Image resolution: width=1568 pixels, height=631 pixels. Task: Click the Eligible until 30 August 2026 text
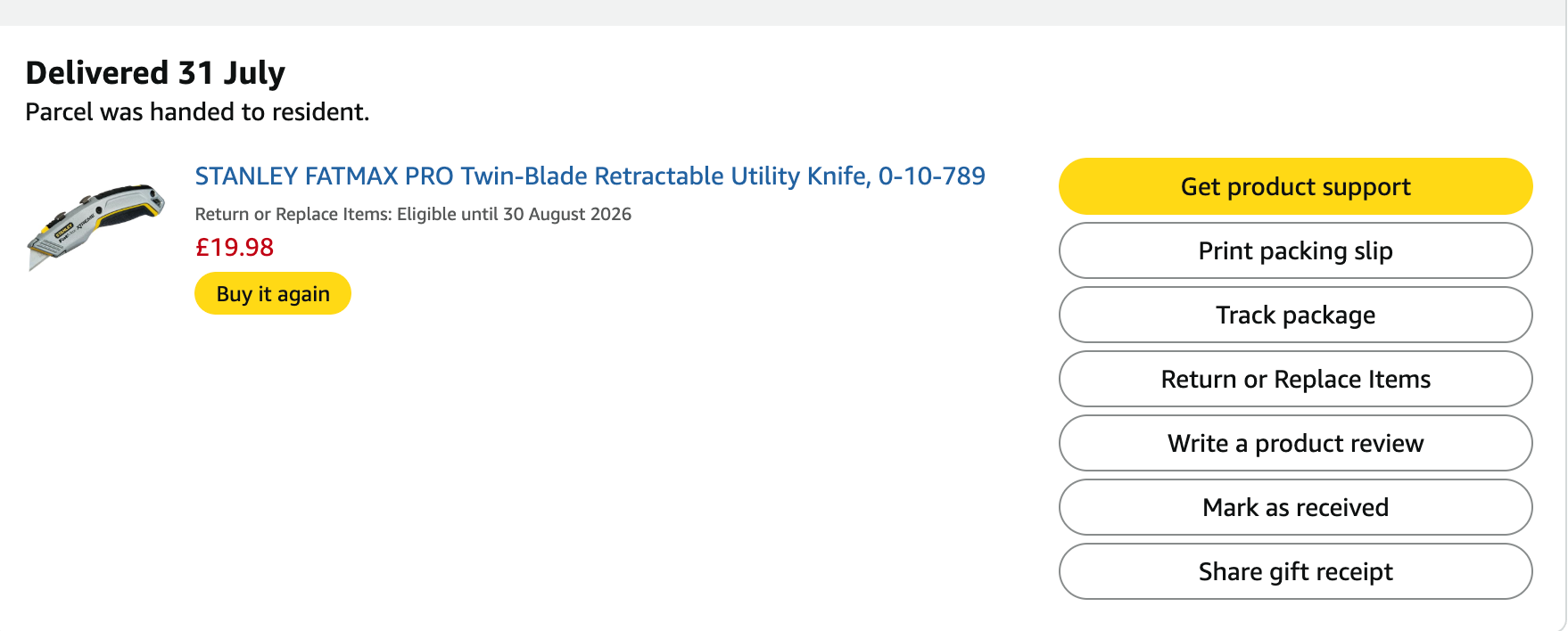(514, 214)
